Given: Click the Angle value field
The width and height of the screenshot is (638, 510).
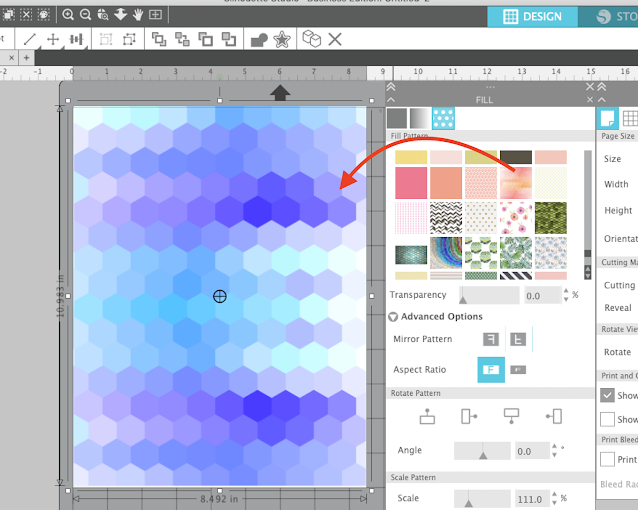Looking at the screenshot, I should (x=532, y=451).
